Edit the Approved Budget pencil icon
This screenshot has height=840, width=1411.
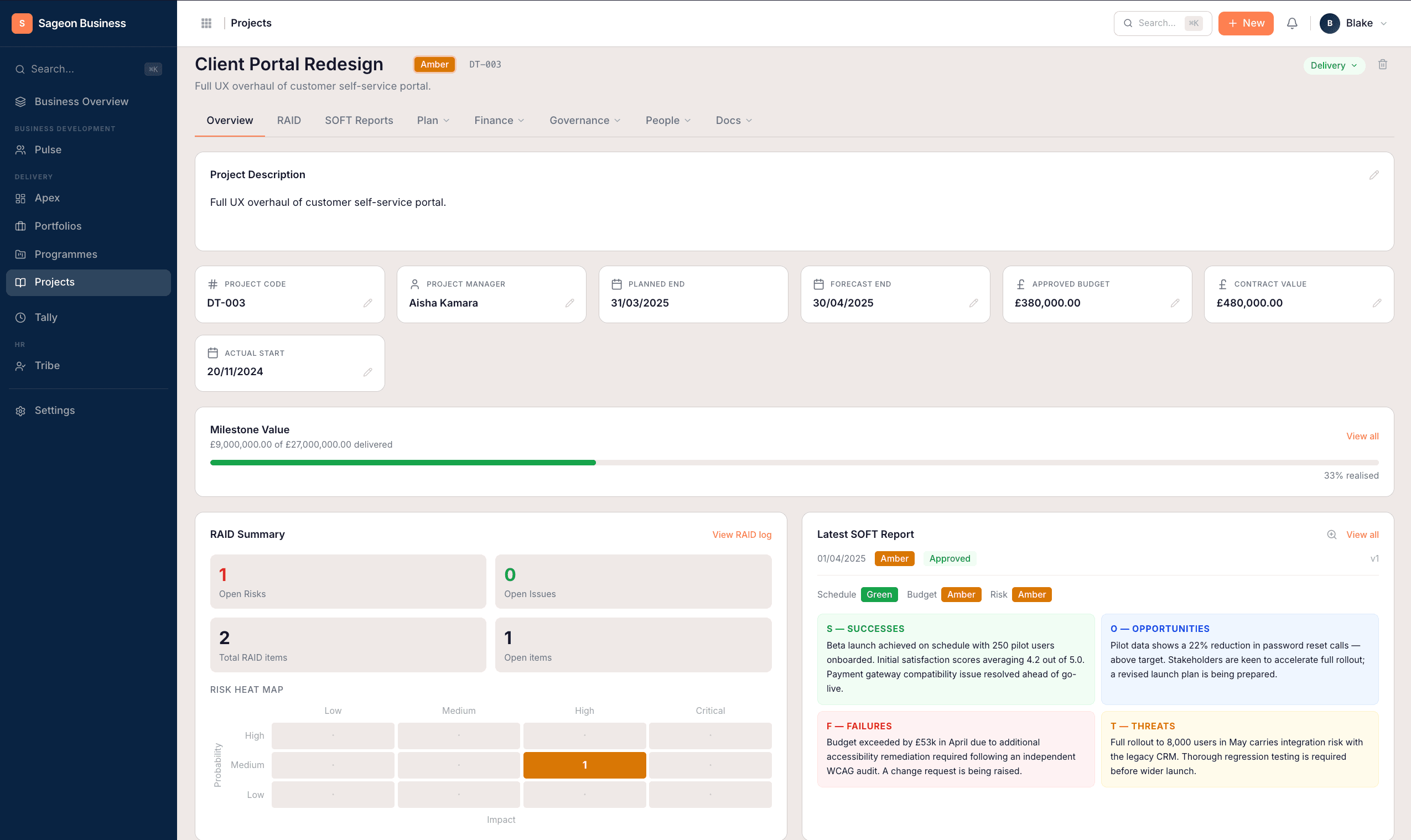pyautogui.click(x=1175, y=303)
